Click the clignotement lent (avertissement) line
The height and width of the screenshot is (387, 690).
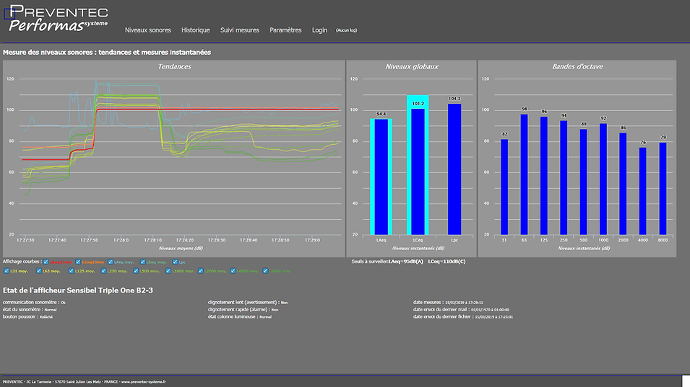[x=248, y=302]
